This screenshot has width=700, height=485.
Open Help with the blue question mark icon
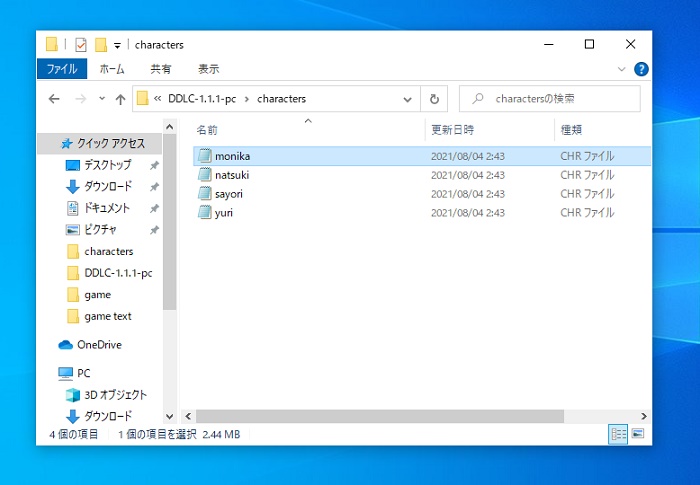coord(641,69)
